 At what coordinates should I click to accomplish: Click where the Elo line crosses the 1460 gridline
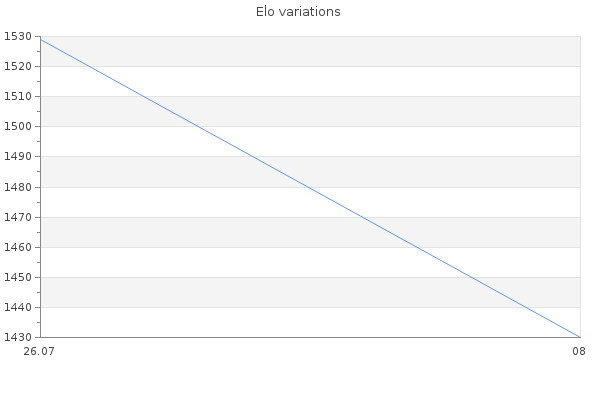pyautogui.click(x=417, y=247)
